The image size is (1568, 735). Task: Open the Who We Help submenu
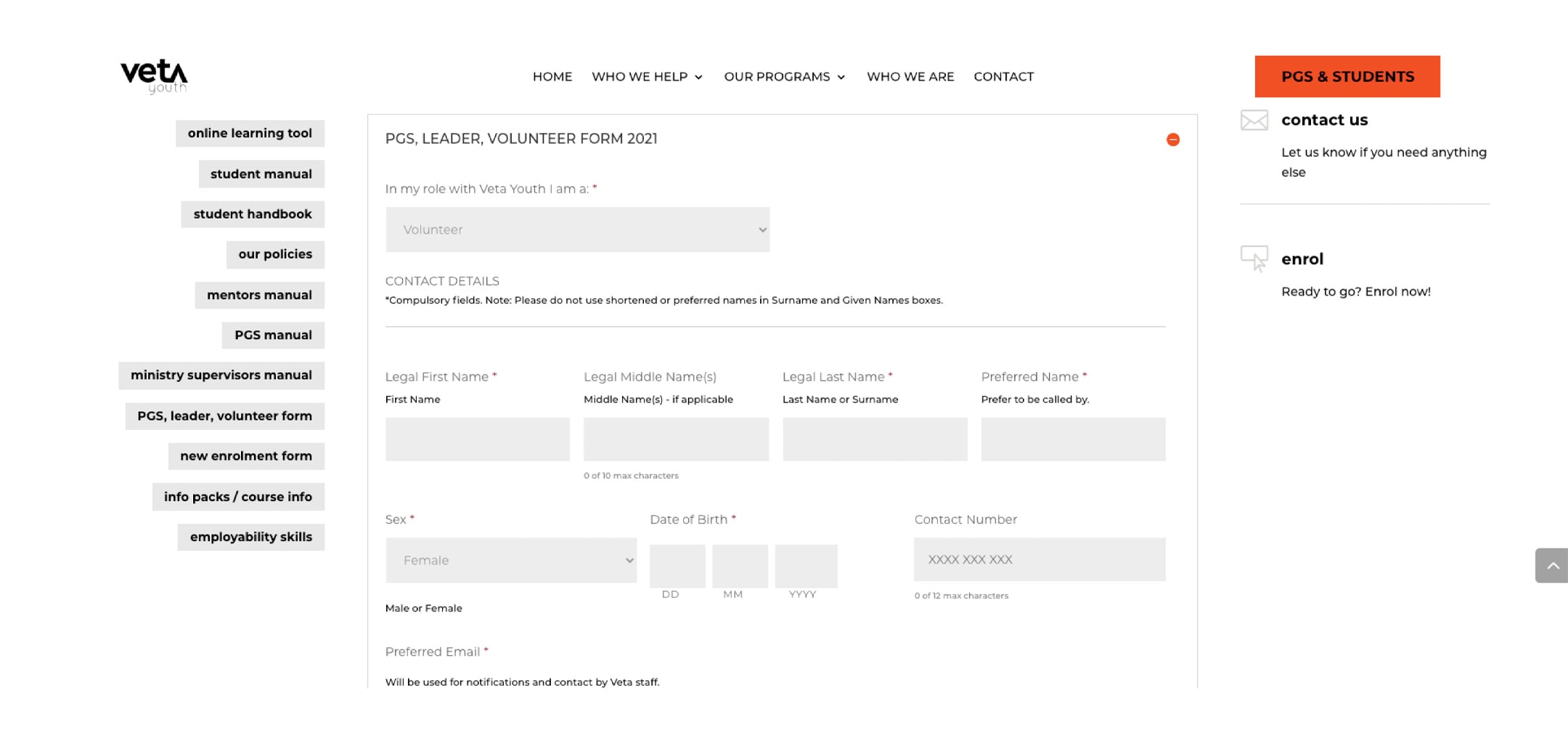(647, 76)
